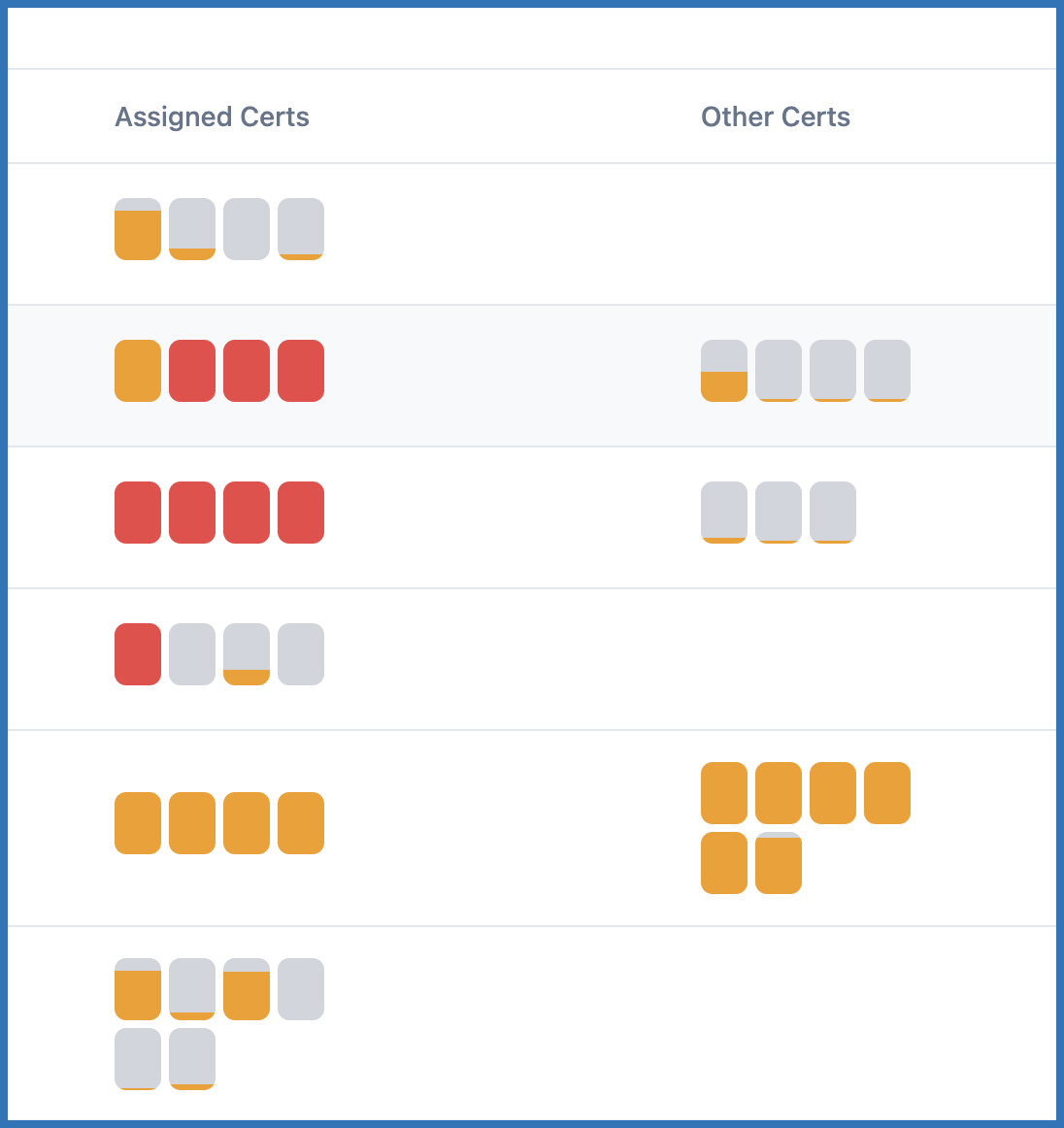Screen dimensions: 1064x1128
Task: Open last row's first mostly-orange cert tile
Action: [x=138, y=989]
